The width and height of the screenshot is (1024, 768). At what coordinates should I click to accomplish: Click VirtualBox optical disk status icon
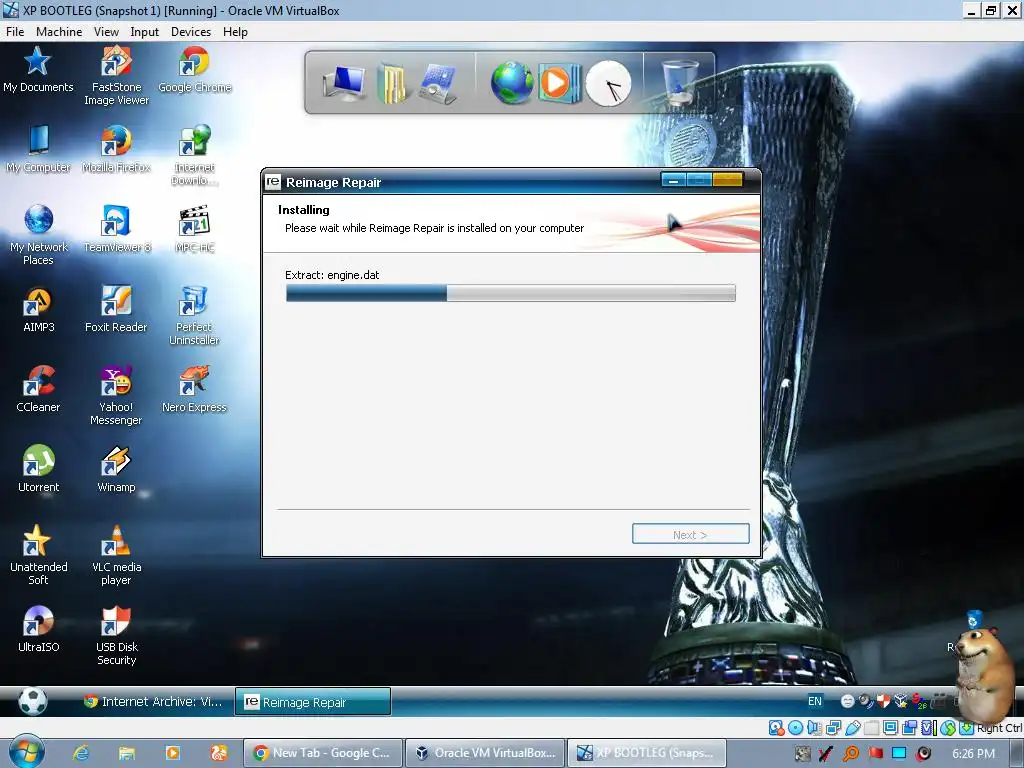(795, 728)
